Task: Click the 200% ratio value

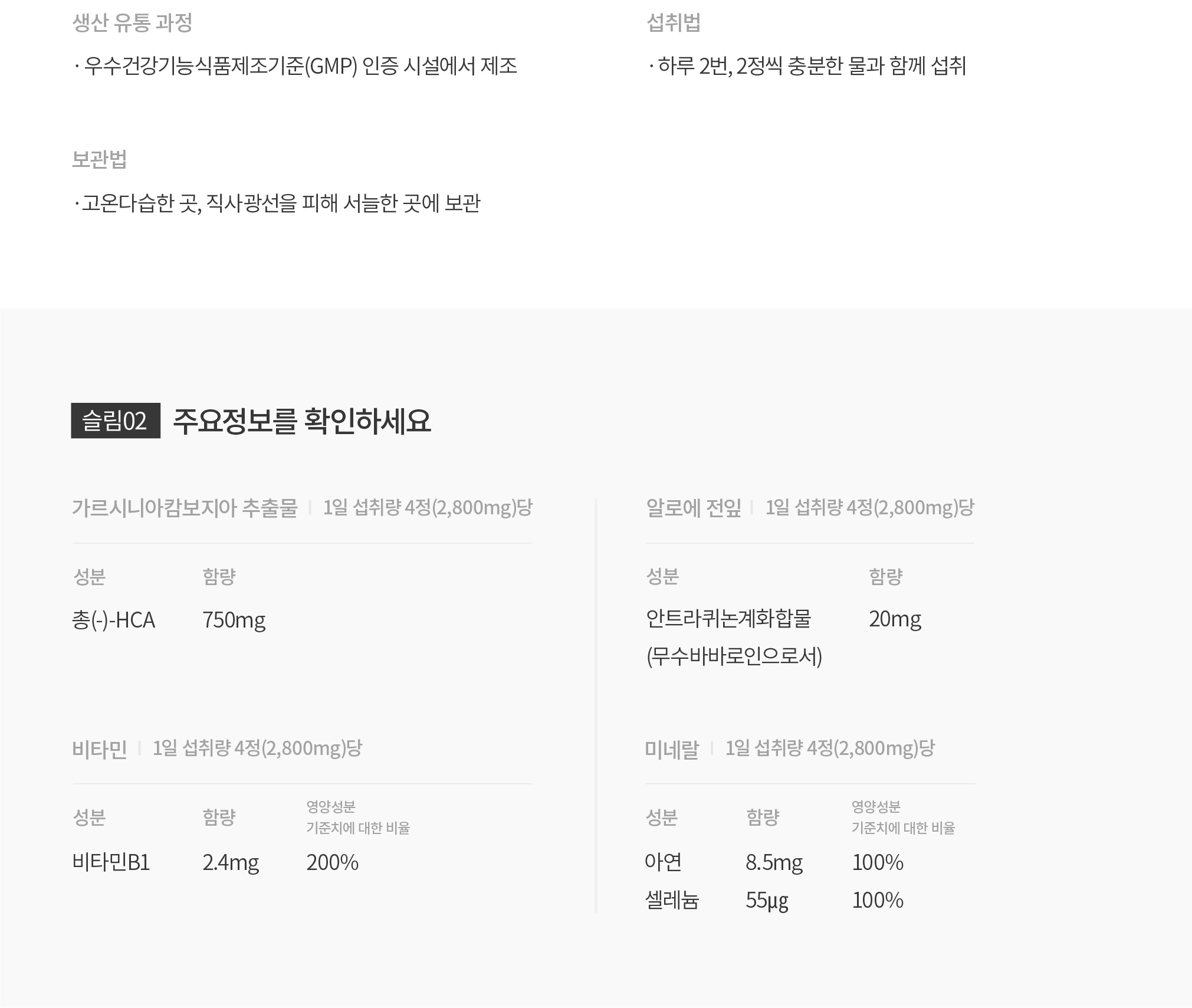Action: pos(332,862)
